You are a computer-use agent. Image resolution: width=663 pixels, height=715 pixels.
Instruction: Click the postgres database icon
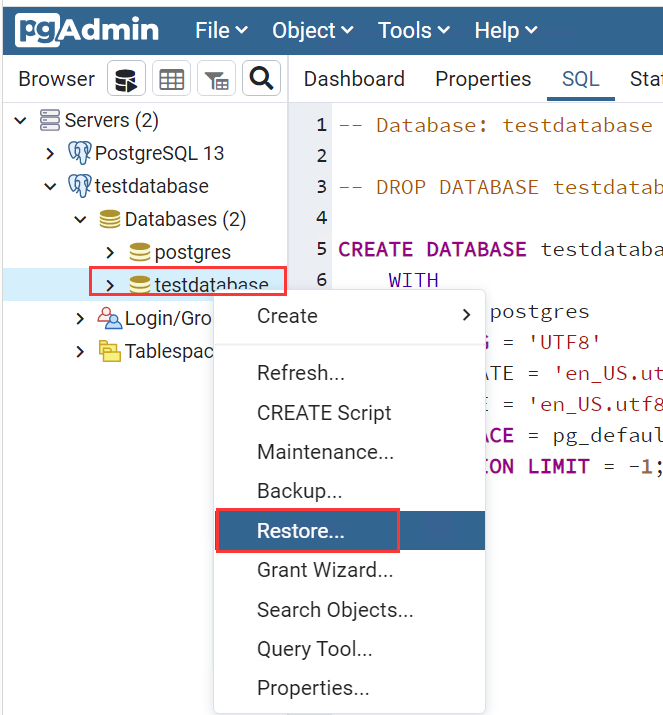[x=139, y=252]
